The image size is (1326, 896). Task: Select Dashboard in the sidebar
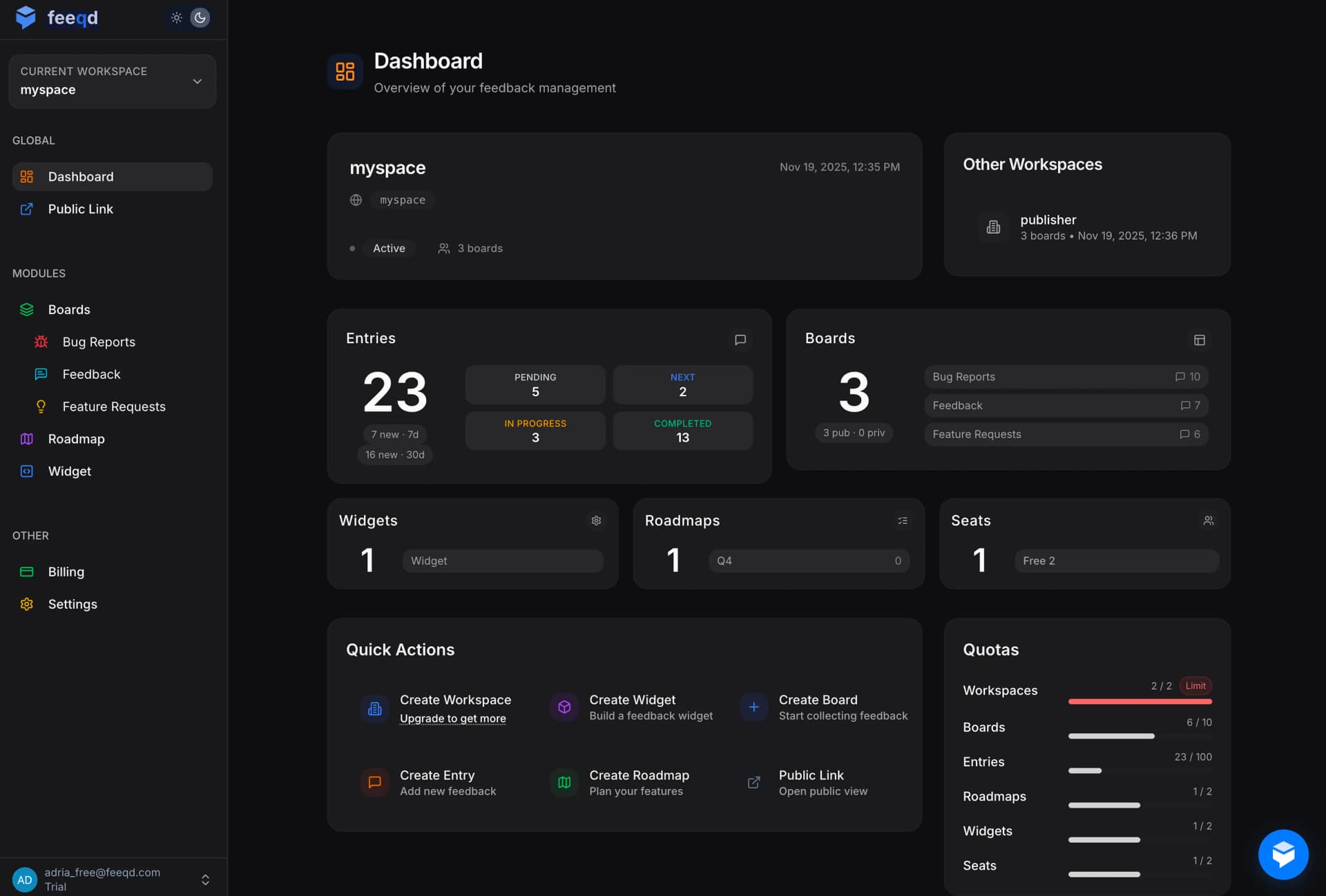(x=81, y=177)
